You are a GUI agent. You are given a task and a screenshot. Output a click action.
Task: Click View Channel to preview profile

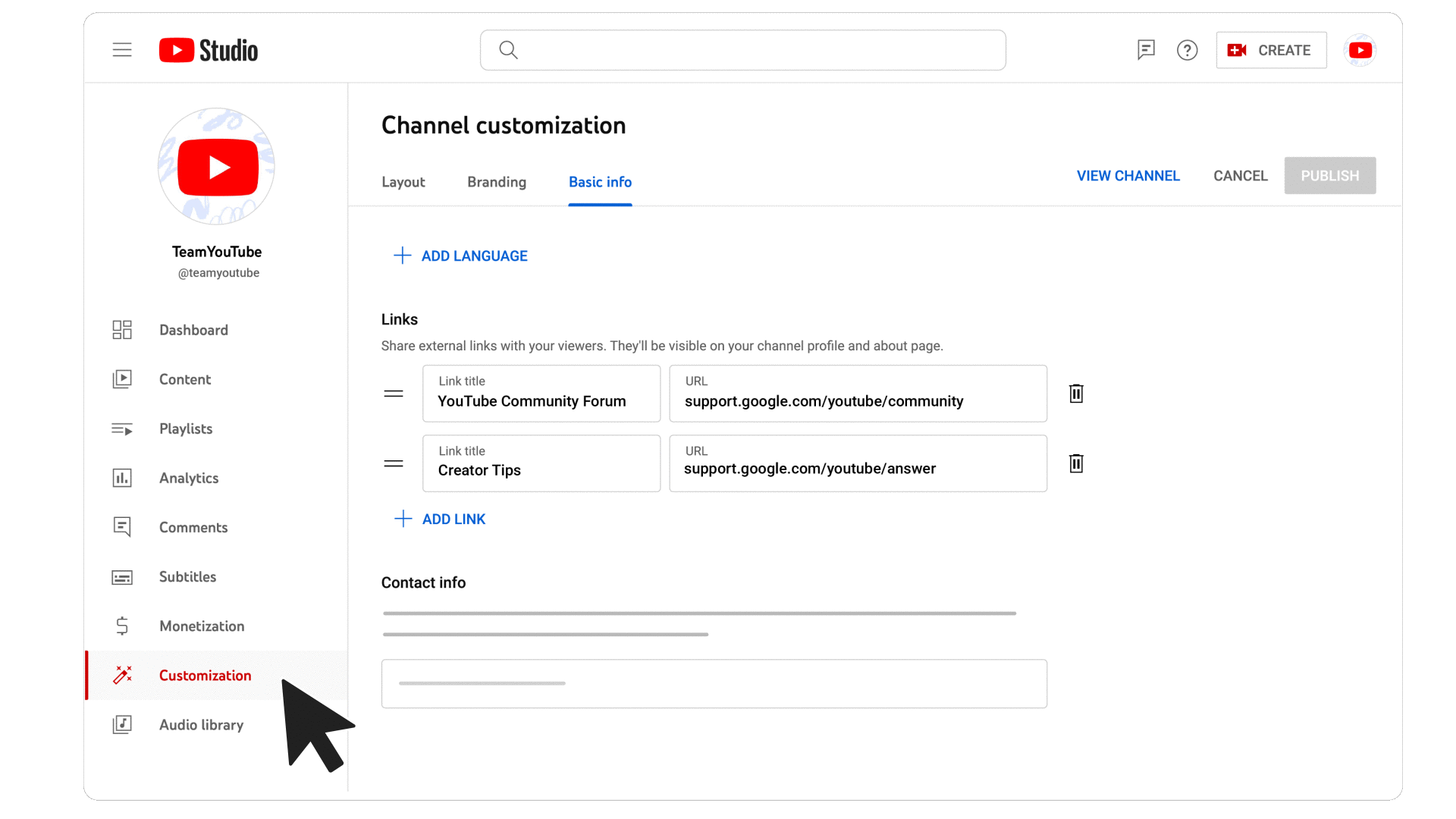1127,175
